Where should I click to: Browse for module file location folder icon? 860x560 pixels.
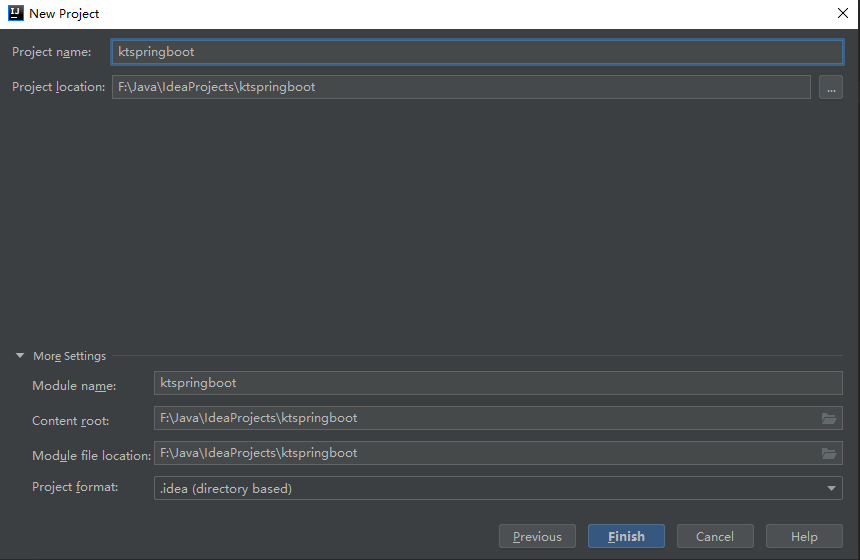829,454
